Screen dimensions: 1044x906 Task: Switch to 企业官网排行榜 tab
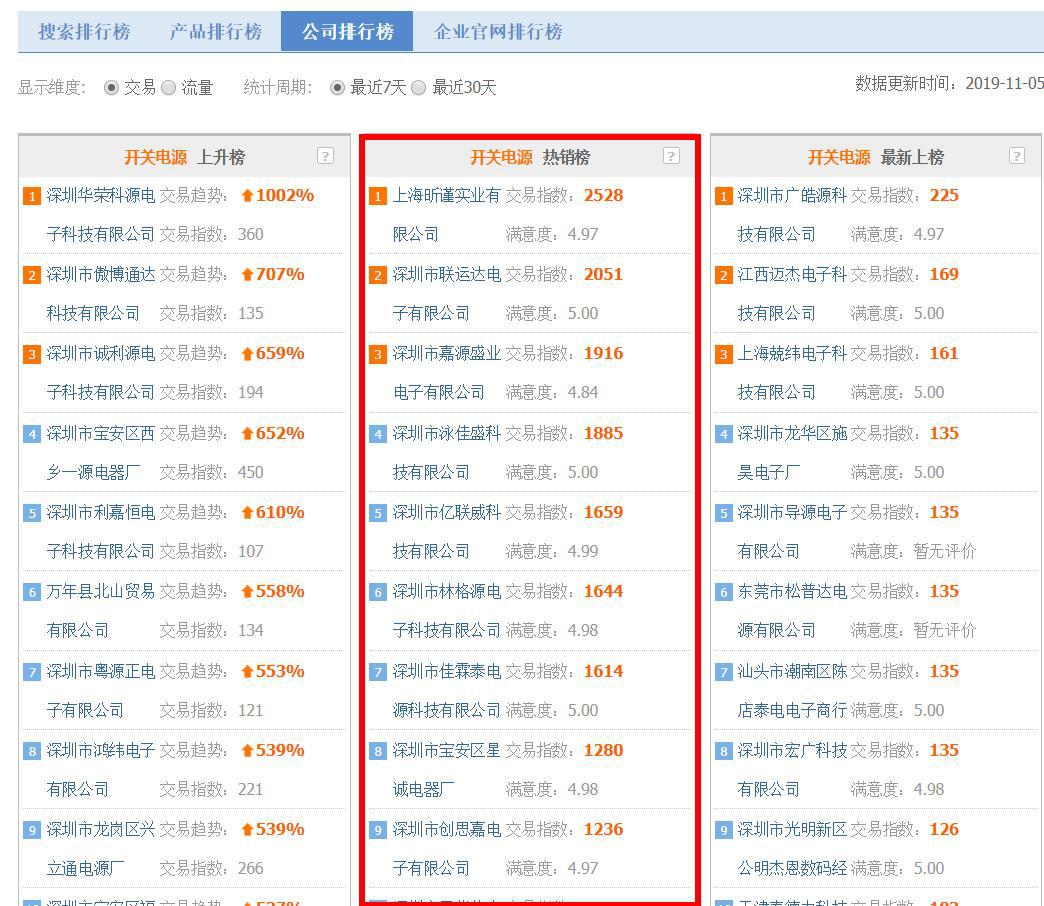click(x=498, y=31)
